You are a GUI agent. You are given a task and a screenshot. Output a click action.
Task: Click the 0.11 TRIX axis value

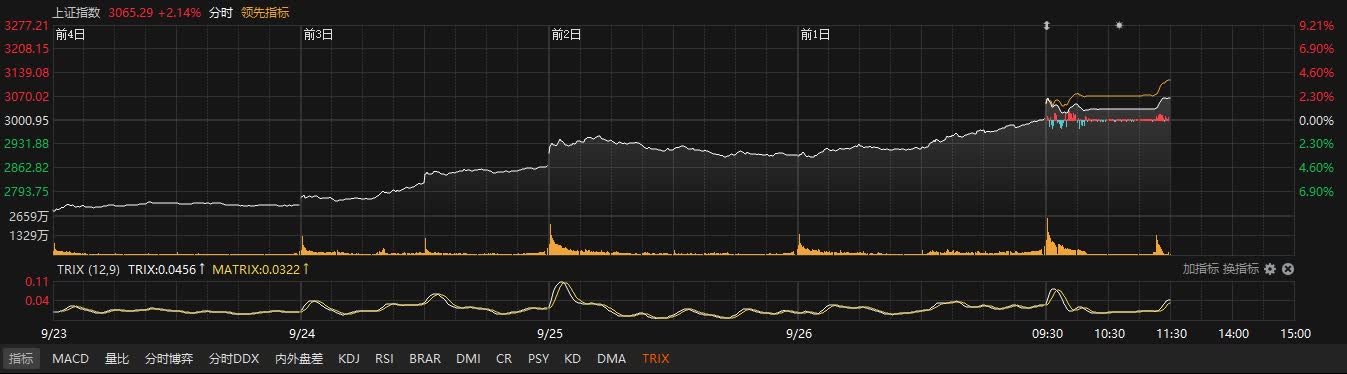click(37, 282)
